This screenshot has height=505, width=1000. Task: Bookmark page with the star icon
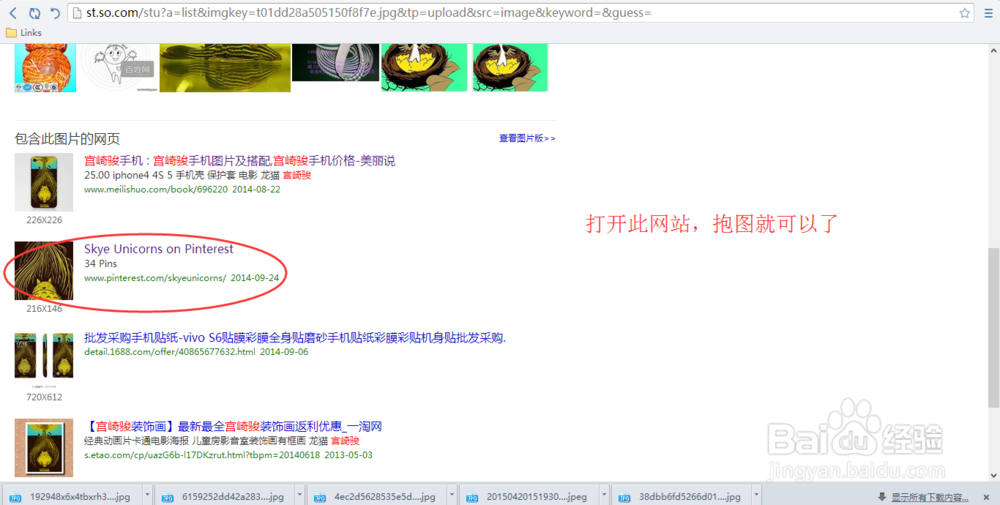(x=964, y=13)
